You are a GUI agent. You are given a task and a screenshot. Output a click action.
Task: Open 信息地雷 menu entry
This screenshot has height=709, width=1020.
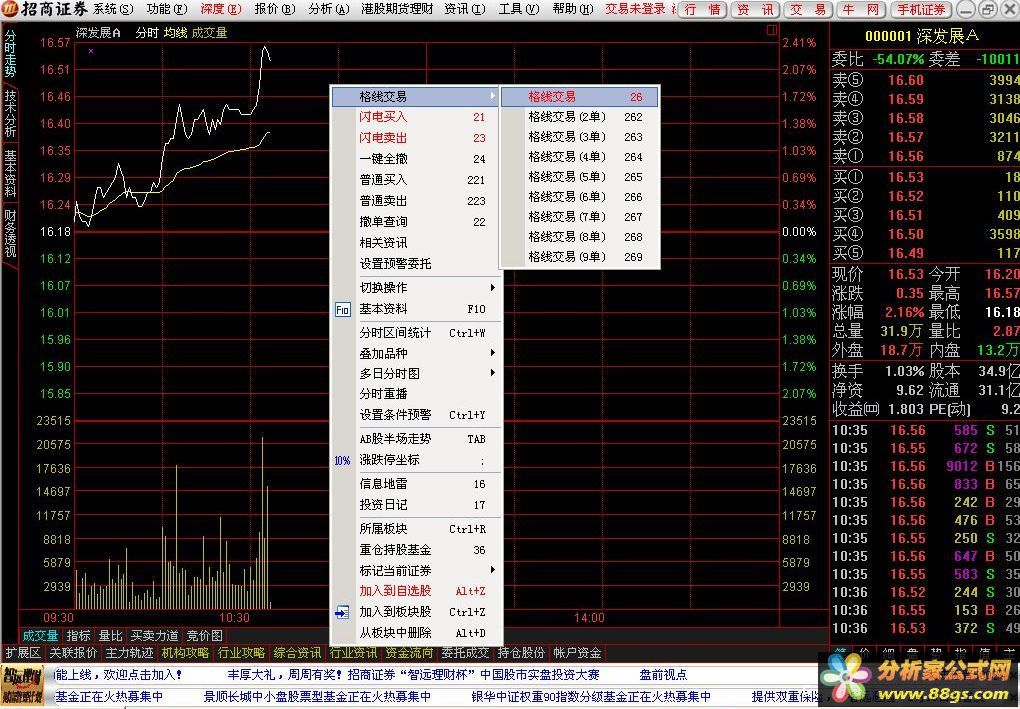point(417,484)
